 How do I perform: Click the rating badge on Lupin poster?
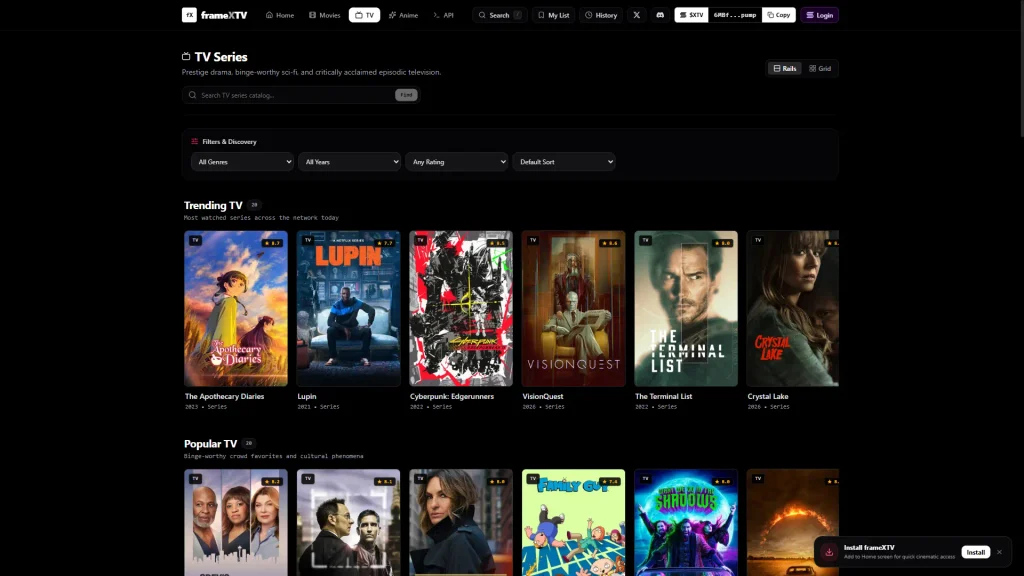(x=385, y=243)
